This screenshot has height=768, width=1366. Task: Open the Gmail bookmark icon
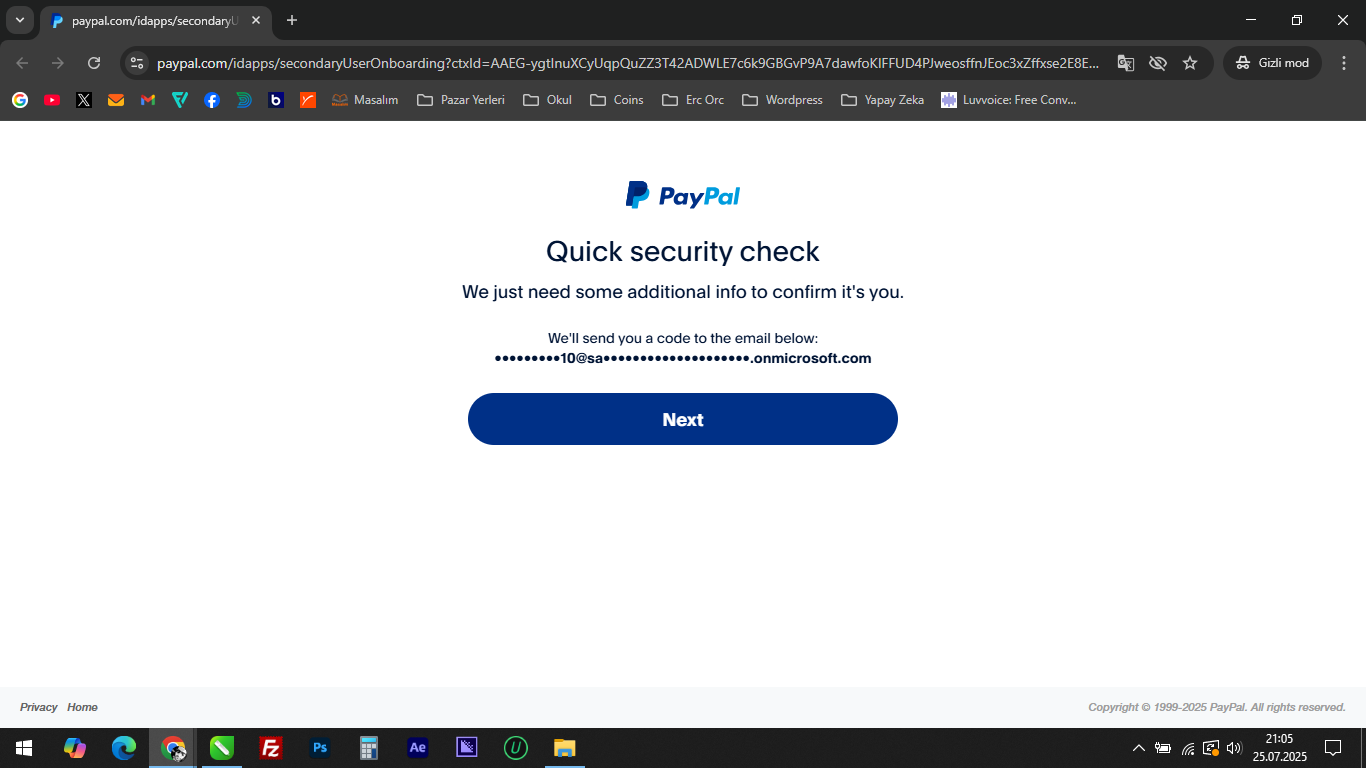pos(148,100)
